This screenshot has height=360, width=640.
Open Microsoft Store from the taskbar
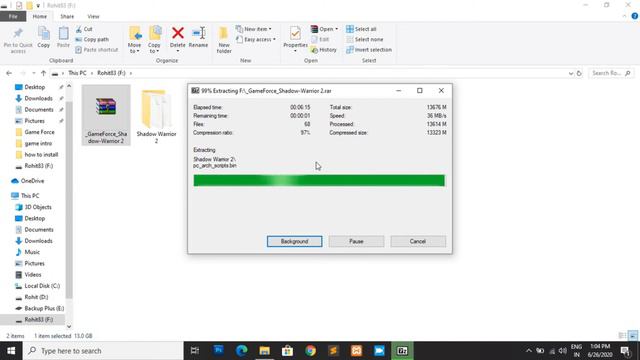point(287,351)
